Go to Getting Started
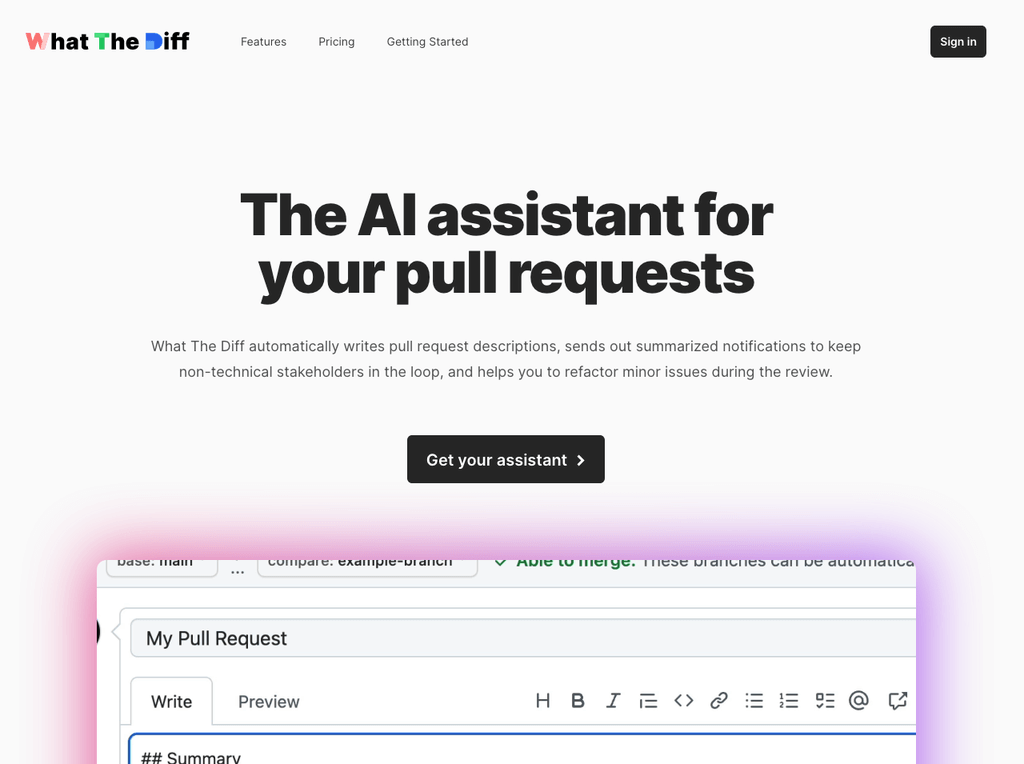 coord(427,42)
